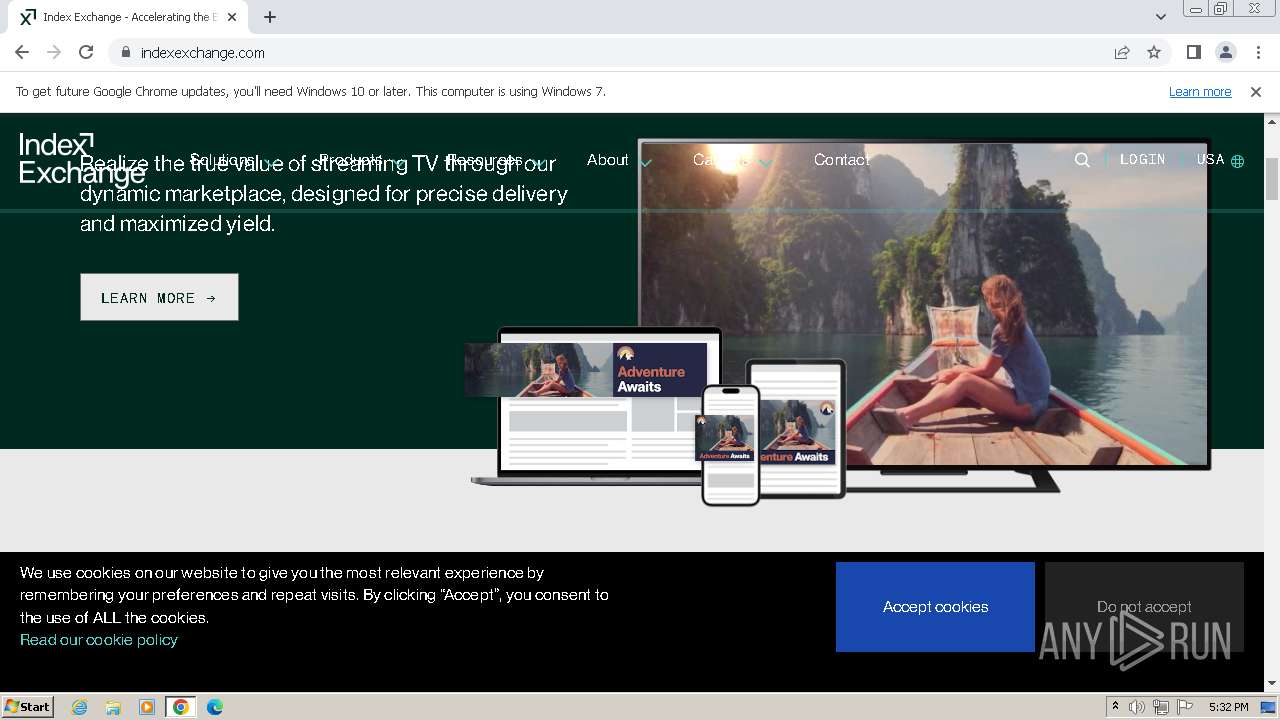Open the tab search dropdown arrow

pyautogui.click(x=1160, y=17)
